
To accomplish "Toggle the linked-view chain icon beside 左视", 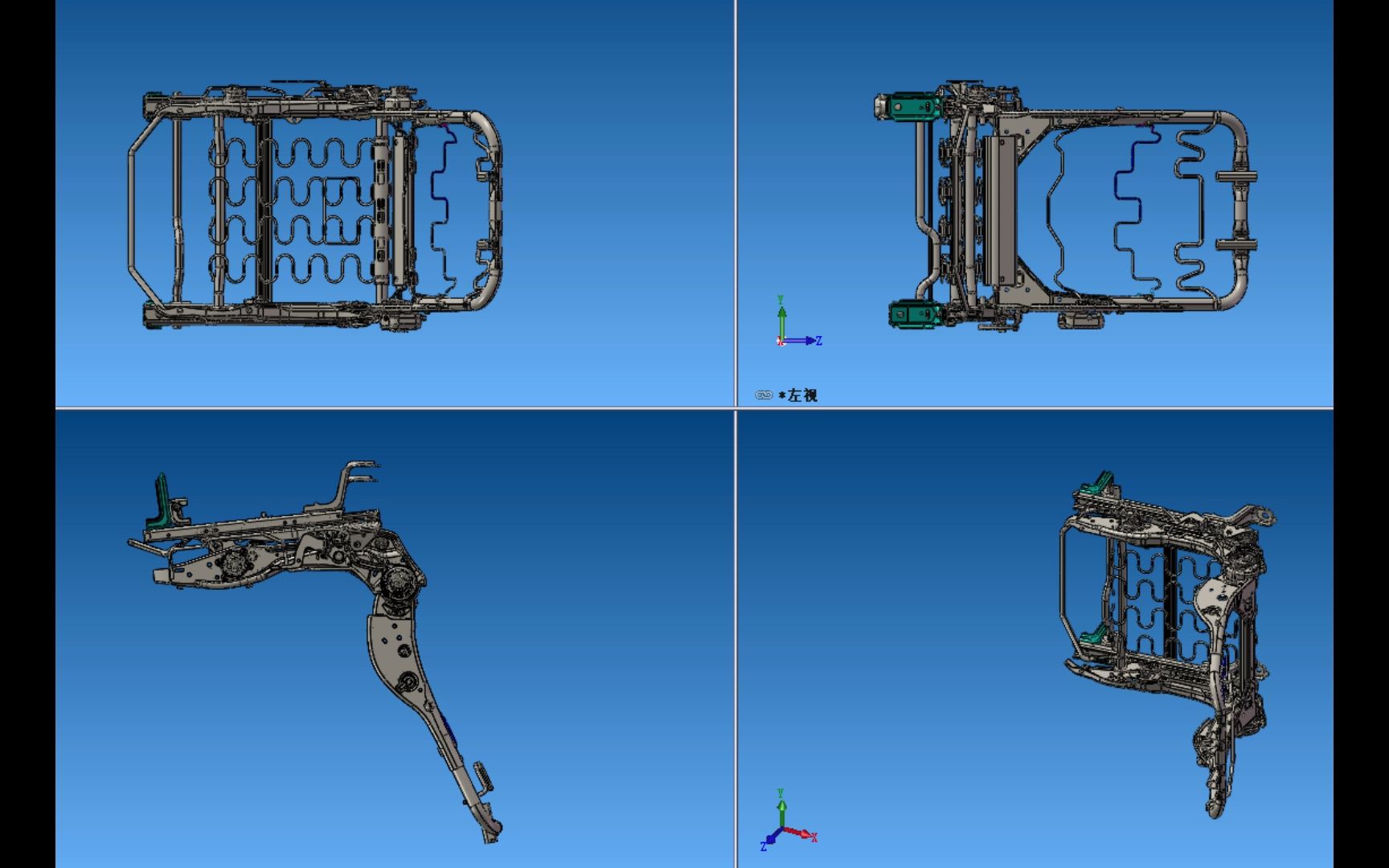I will point(764,395).
